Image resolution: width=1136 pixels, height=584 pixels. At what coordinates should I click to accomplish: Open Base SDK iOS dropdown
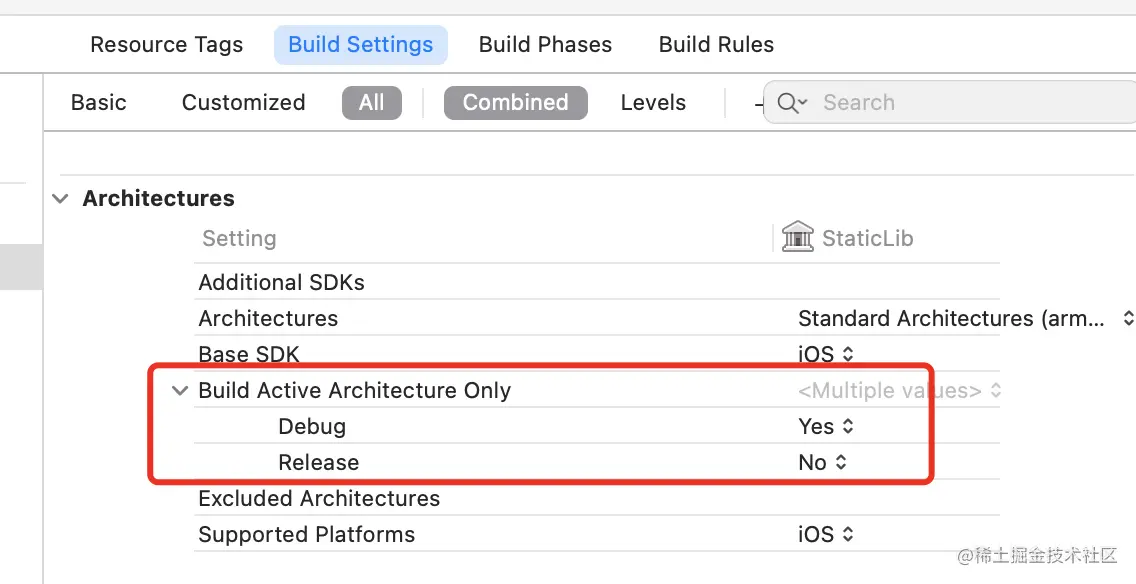pos(826,354)
